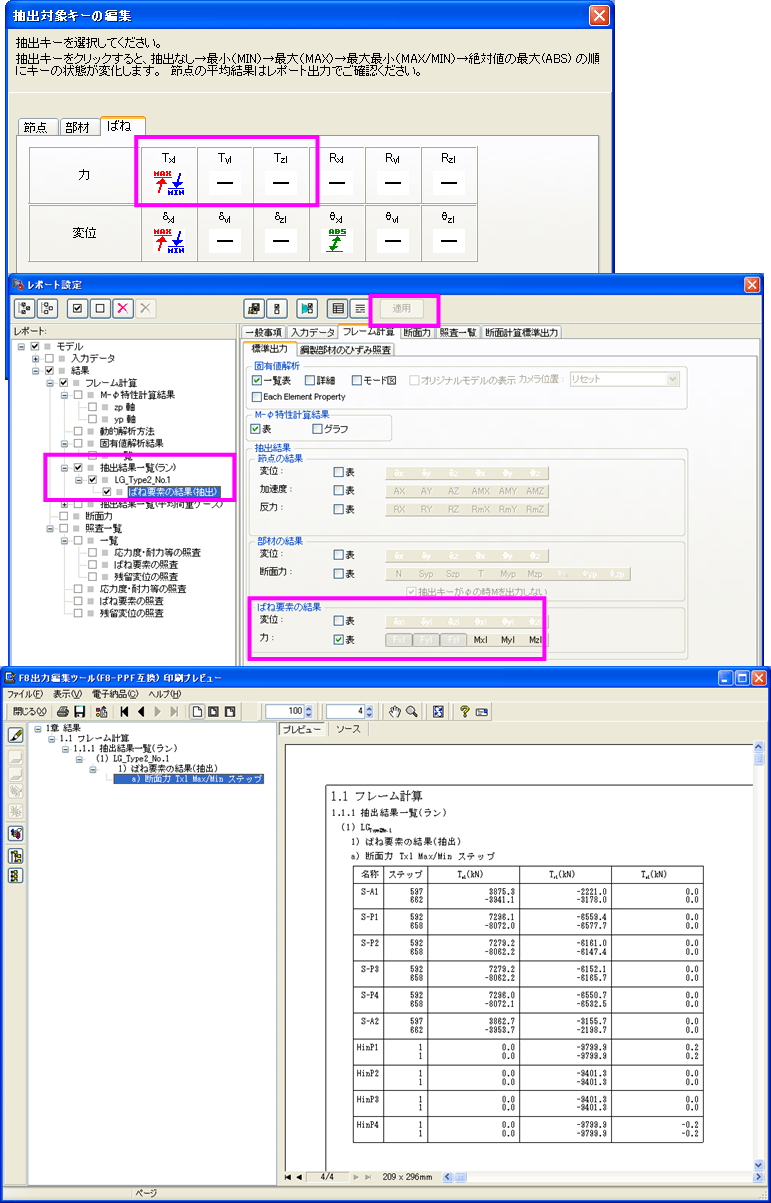Click the 適用 apply button
Viewport: 771px width, 1203px height.
[x=403, y=308]
